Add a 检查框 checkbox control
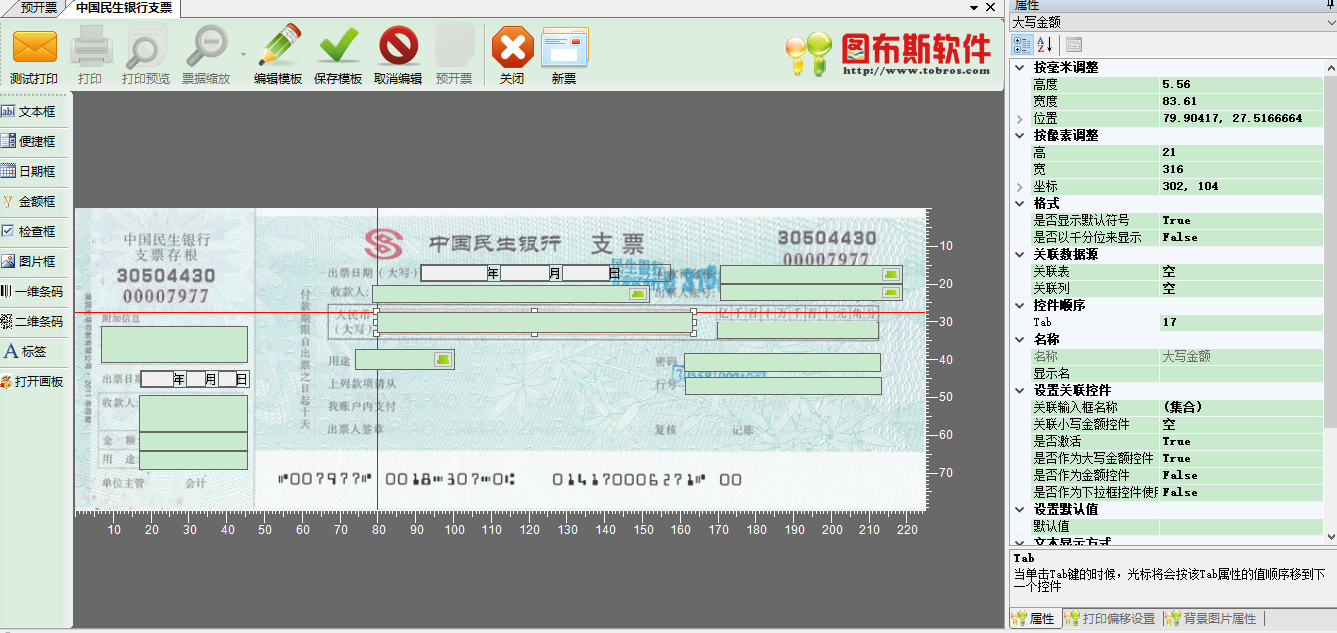 point(35,232)
